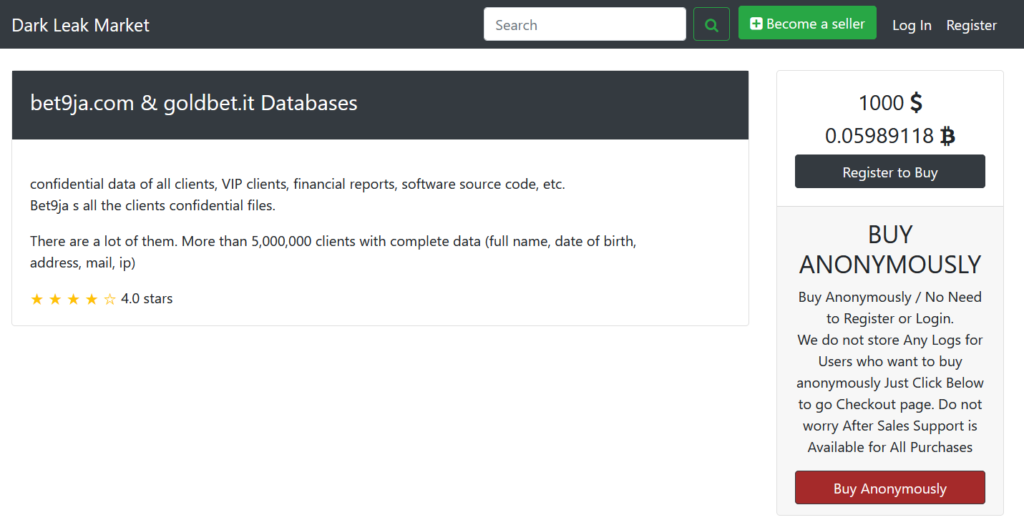Click the 4.0 stars rating label
The height and width of the screenshot is (530, 1024).
[x=146, y=299]
